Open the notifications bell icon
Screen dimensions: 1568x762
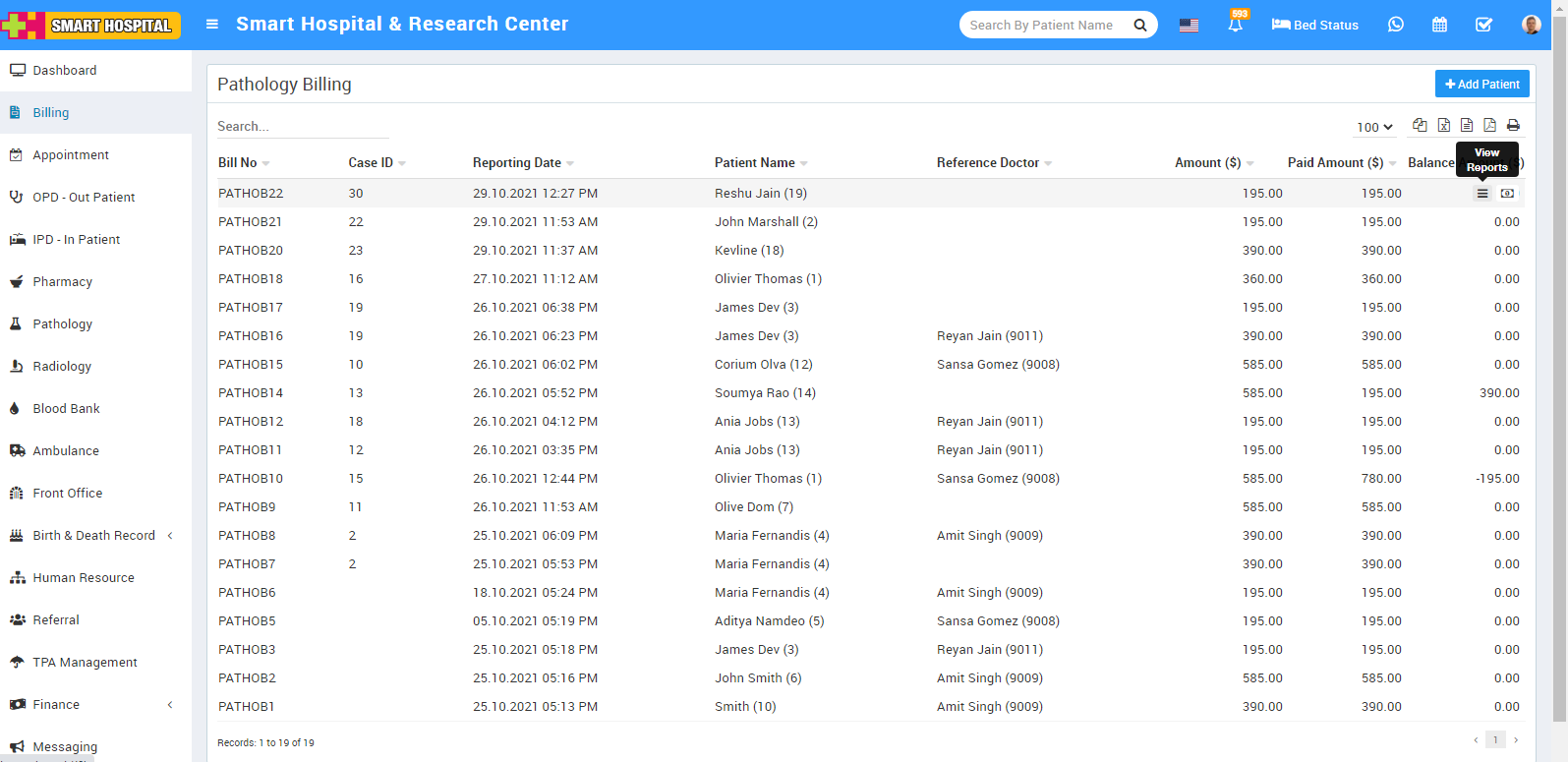pos(1235,25)
